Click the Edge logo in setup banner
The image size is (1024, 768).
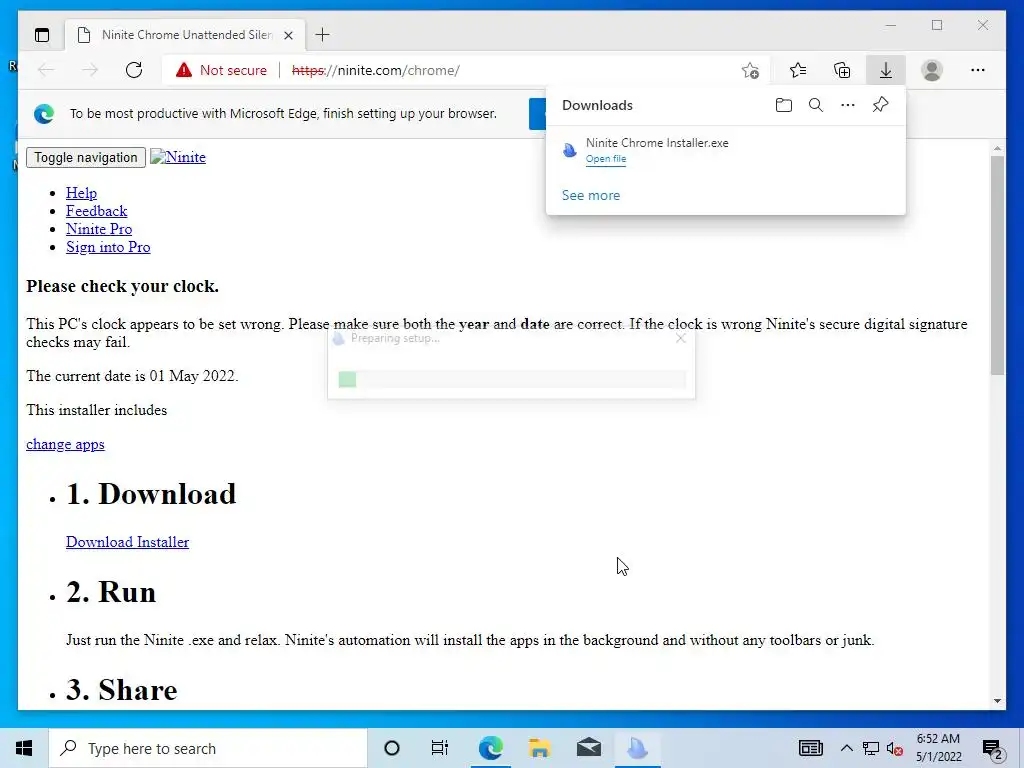[x=44, y=114]
